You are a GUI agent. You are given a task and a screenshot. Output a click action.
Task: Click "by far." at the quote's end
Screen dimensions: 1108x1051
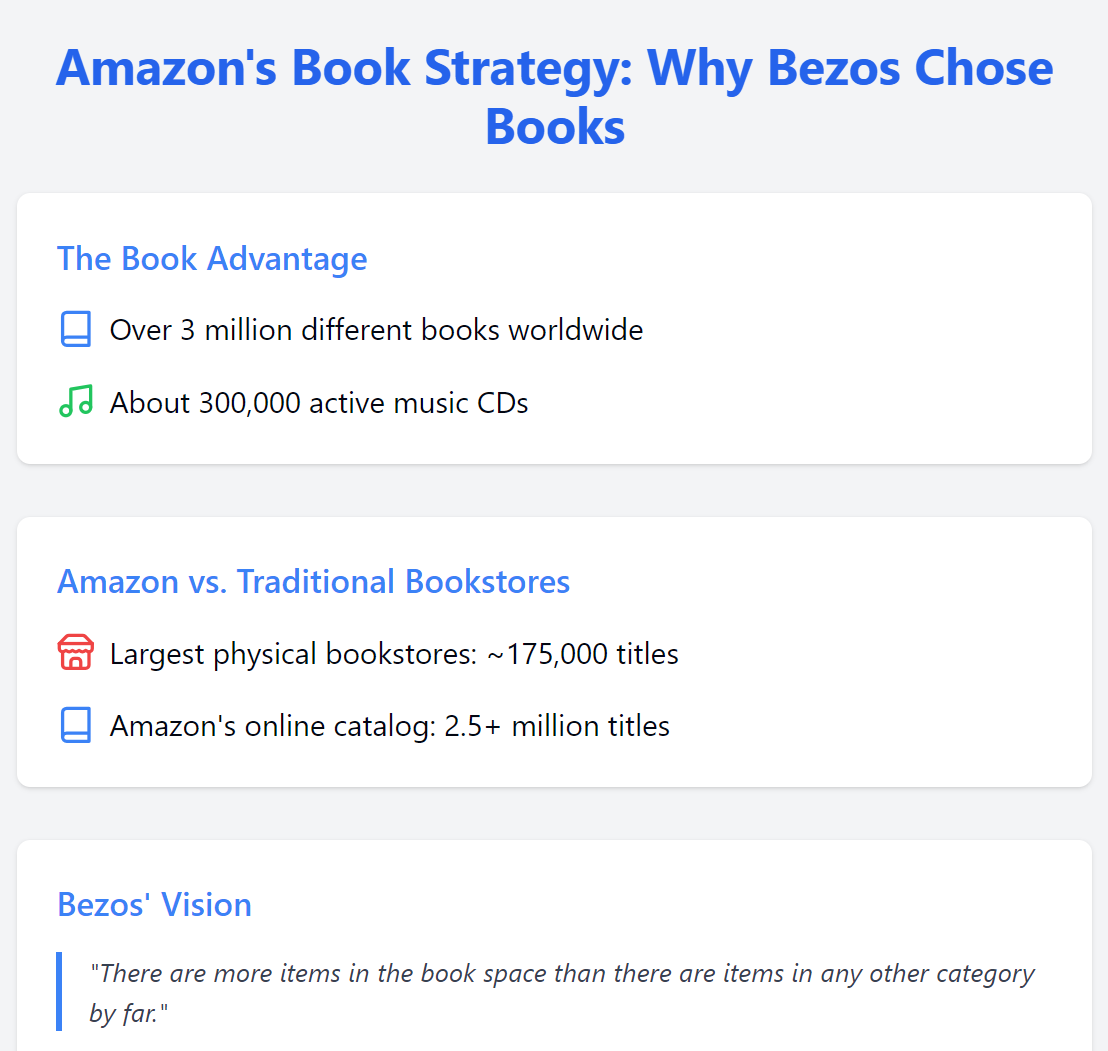129,1014
